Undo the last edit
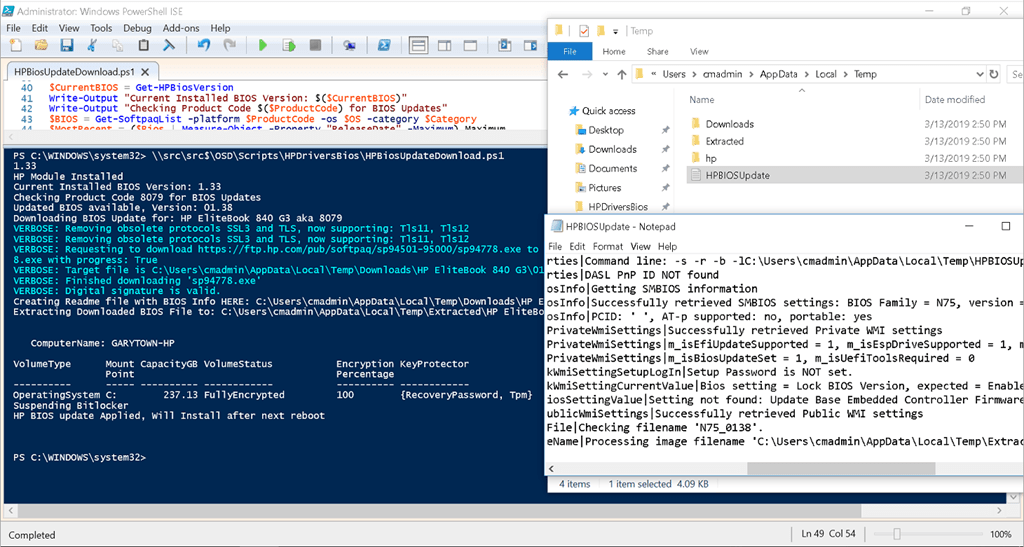The height and width of the screenshot is (547, 1024). pos(204,45)
